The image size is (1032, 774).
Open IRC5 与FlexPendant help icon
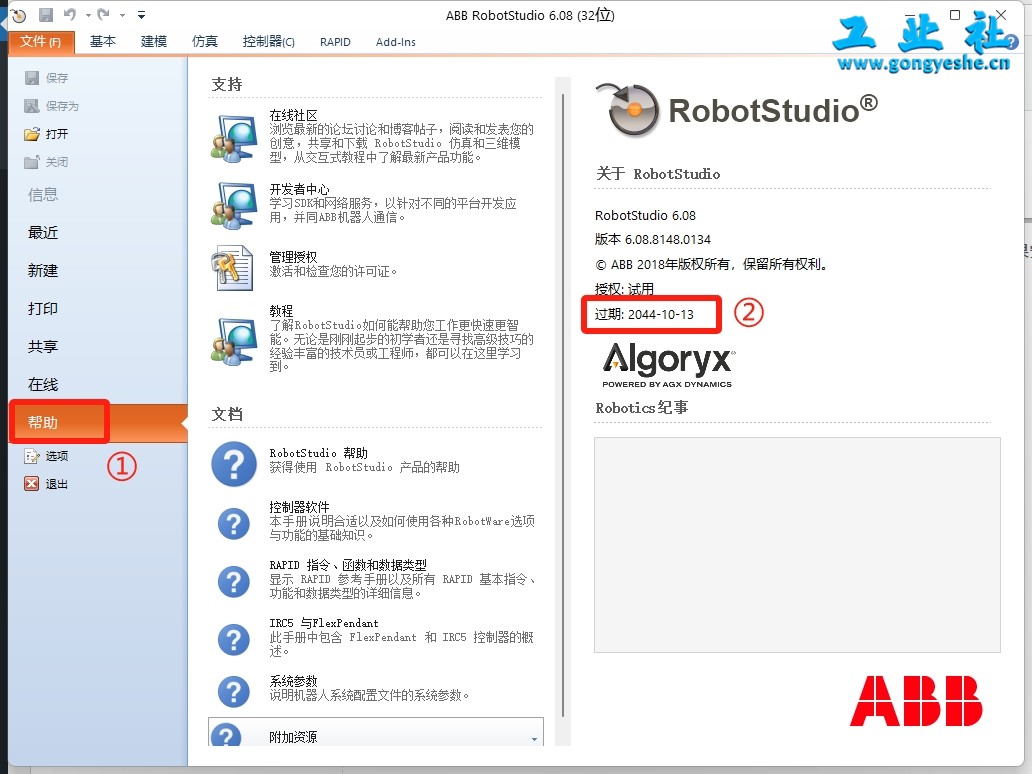234,640
